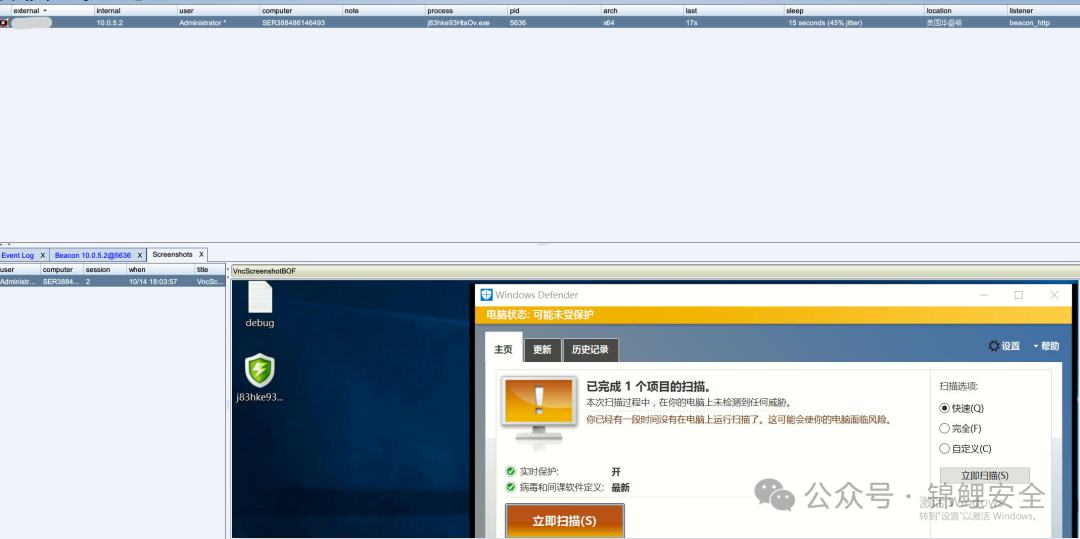
Task: Click the sleep column header
Action: pos(855,11)
